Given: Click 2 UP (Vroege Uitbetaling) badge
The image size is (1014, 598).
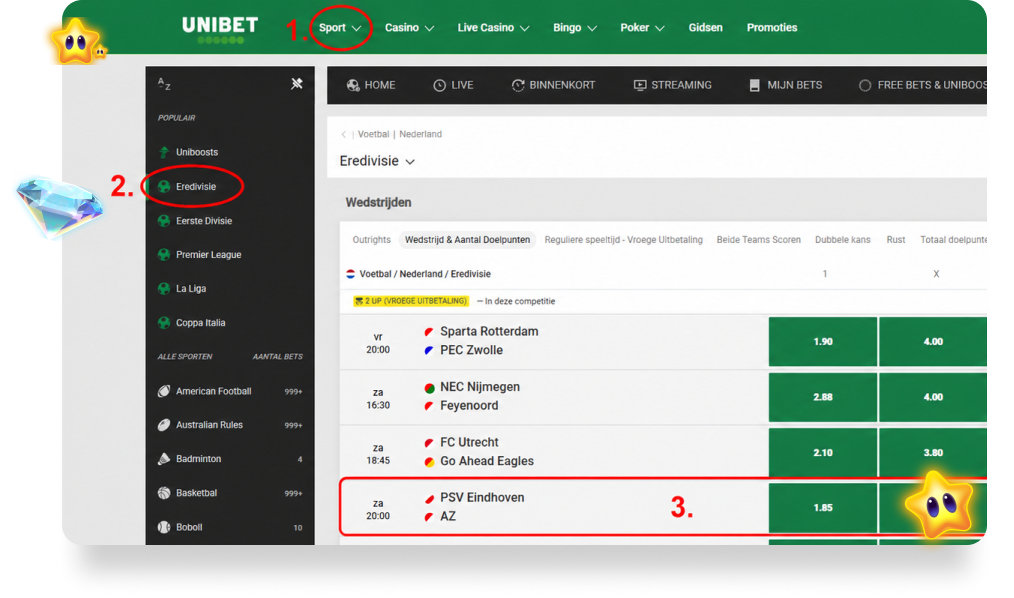Looking at the screenshot, I should click(x=411, y=301).
